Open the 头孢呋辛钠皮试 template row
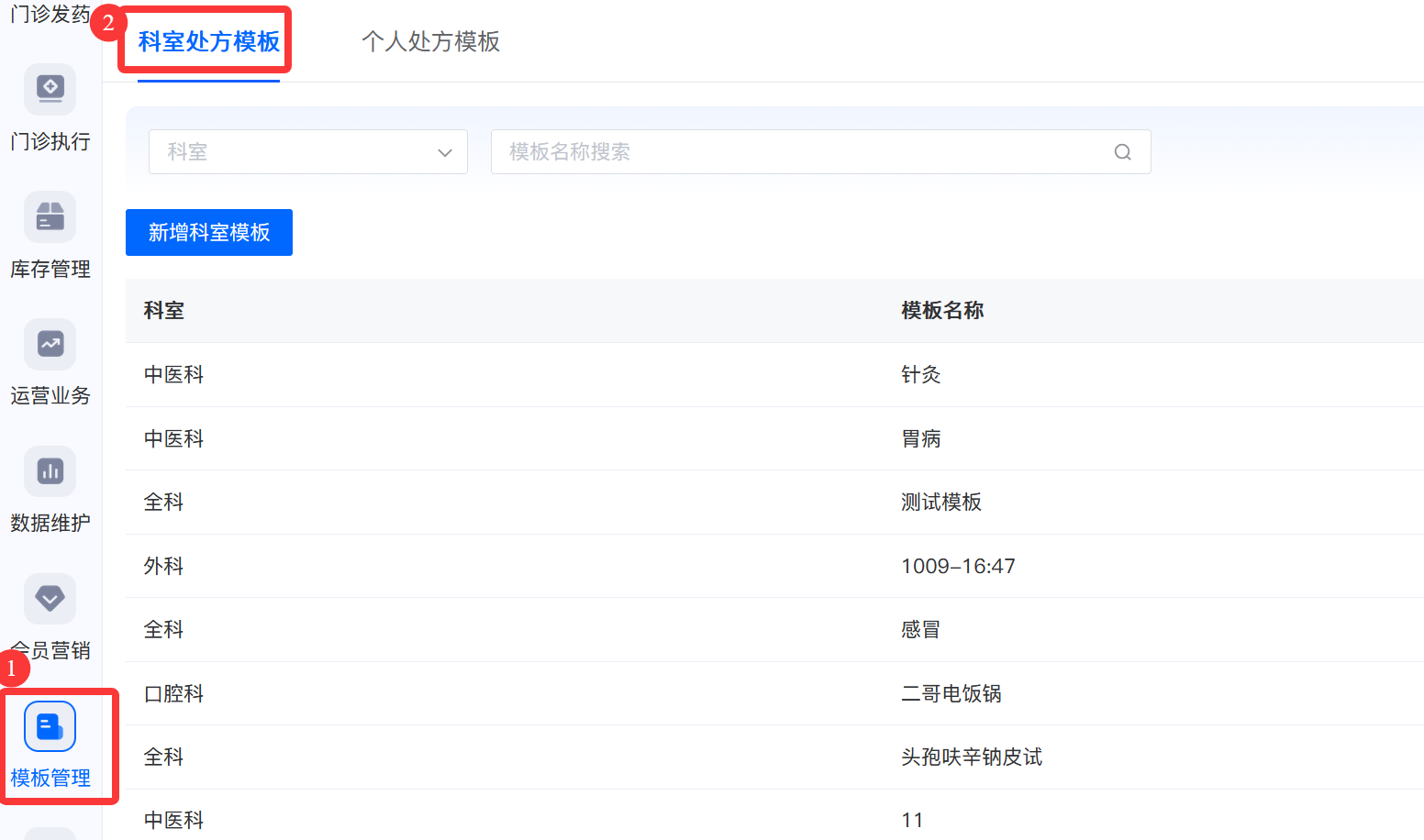1424x840 pixels. 972,757
